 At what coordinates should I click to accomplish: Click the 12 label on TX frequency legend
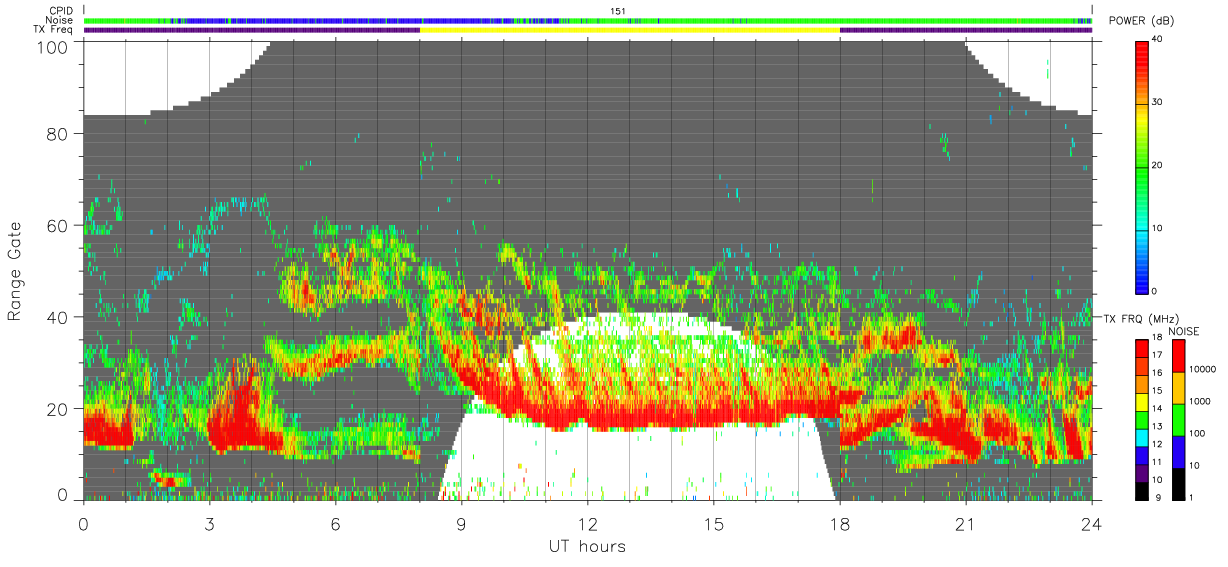[x=1157, y=444]
